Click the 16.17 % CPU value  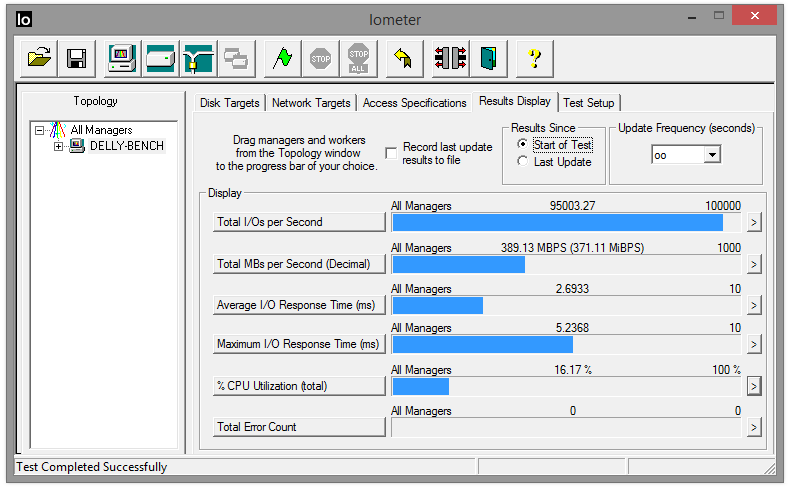coord(573,370)
